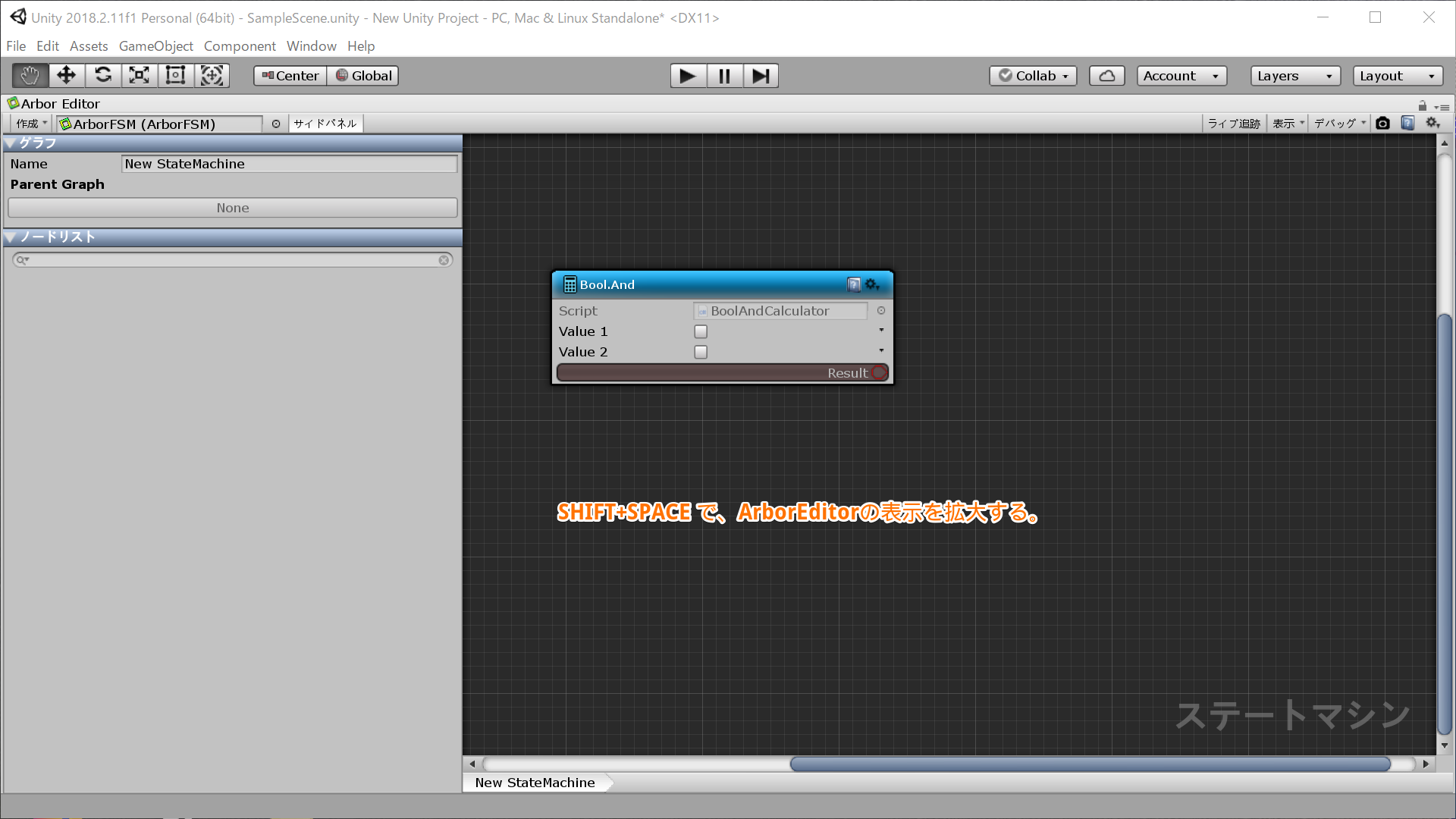Open the 表示 dropdown in Arbor Editor
Screen dimensions: 1456x819
click(x=1287, y=123)
